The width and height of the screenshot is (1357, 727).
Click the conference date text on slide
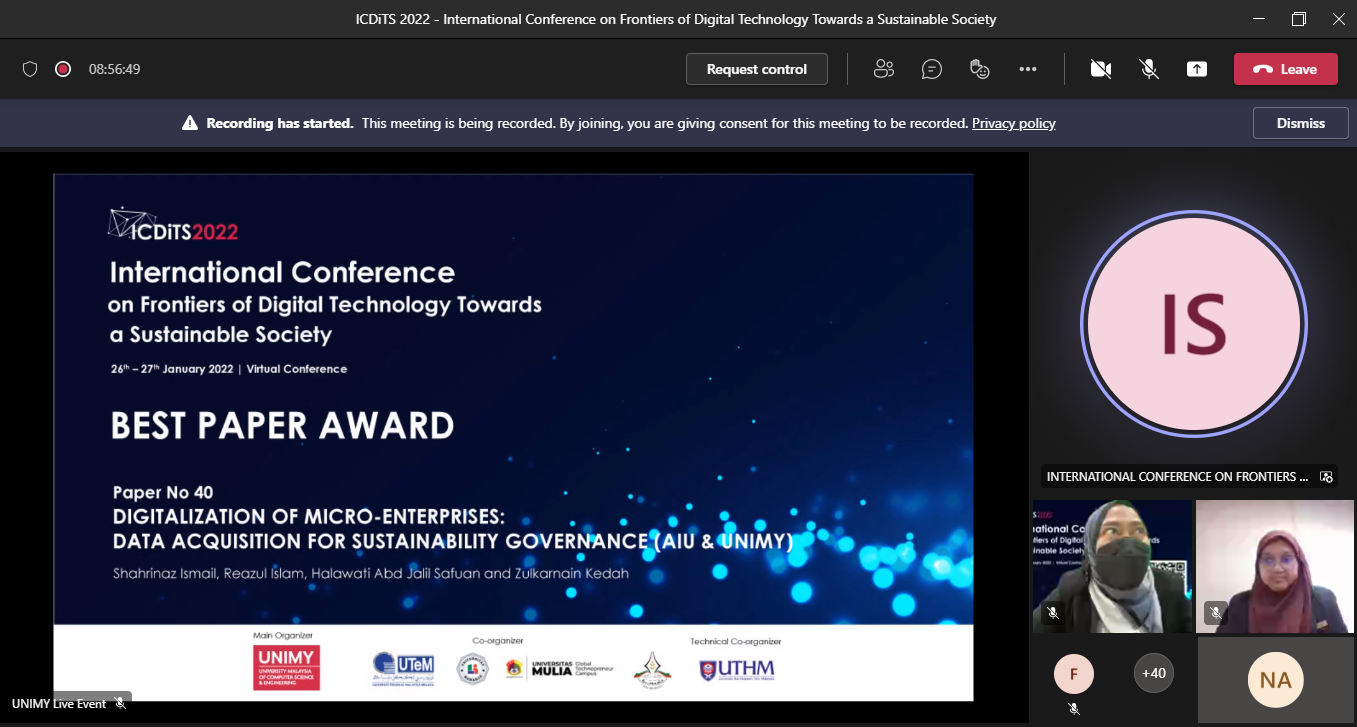229,369
